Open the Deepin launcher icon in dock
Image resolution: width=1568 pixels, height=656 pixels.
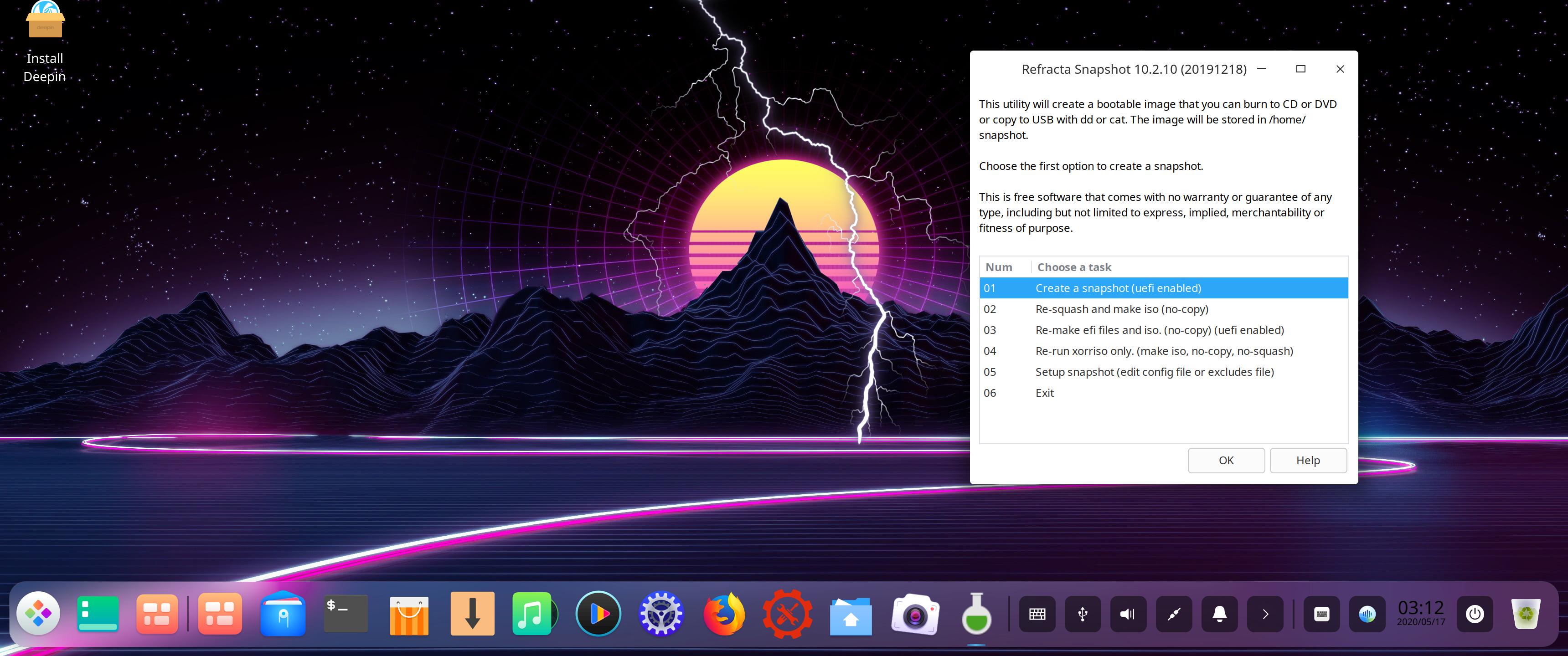38,613
